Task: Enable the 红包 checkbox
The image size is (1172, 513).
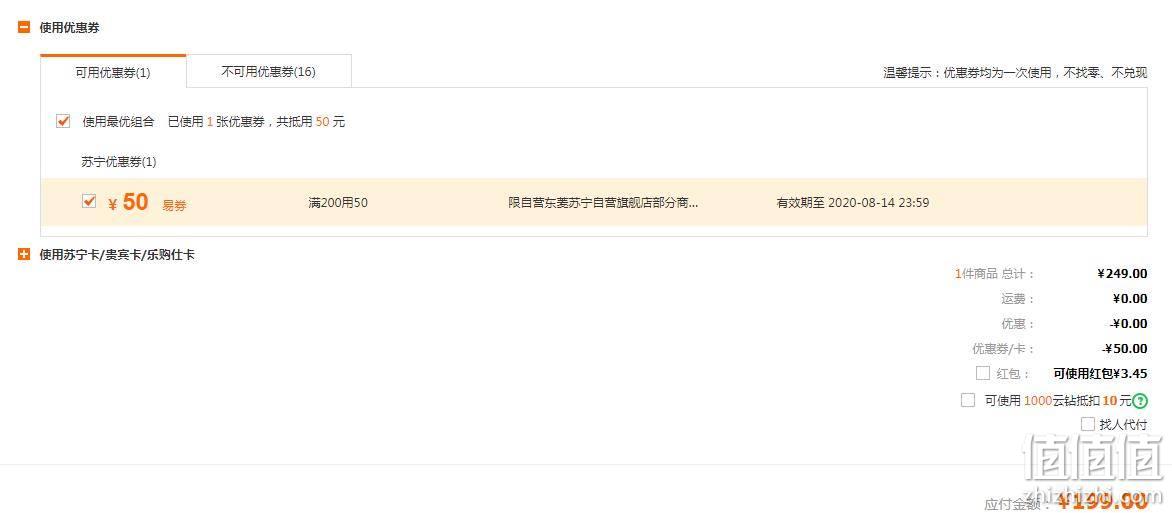Action: pos(983,373)
